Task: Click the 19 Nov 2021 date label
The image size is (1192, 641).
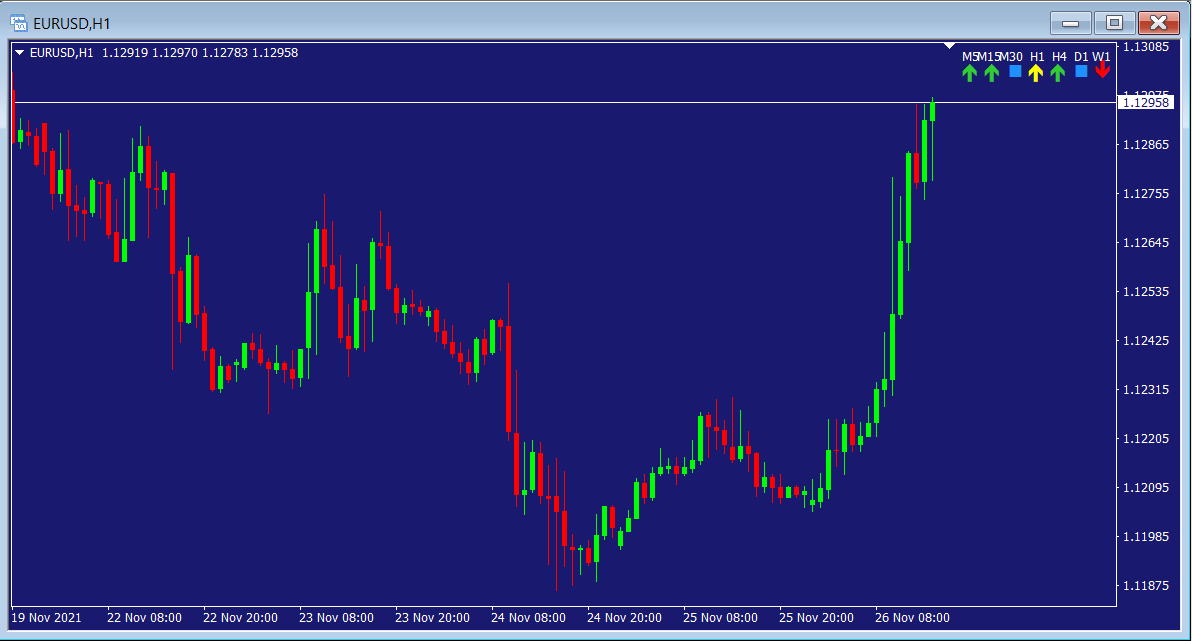Action: coord(46,617)
